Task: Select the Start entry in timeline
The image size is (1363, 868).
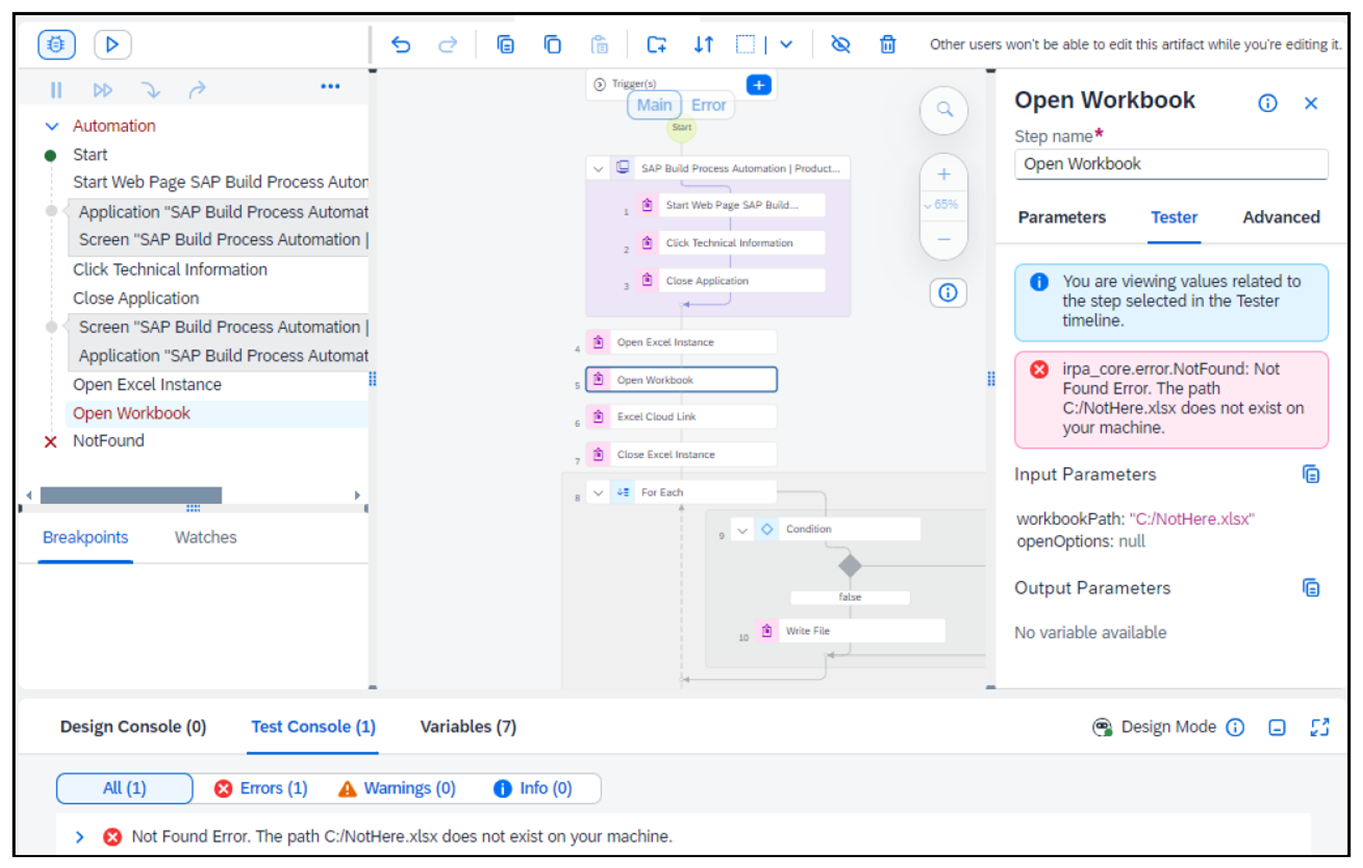Action: pos(90,155)
